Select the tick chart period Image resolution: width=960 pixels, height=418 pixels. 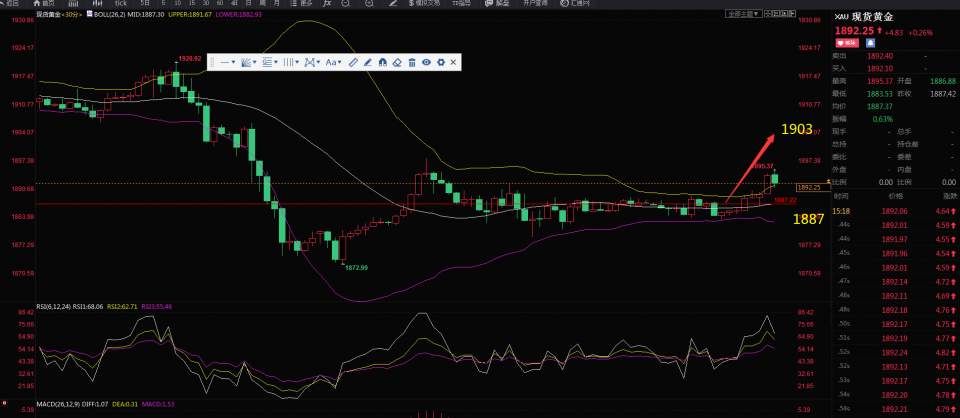(121, 3)
